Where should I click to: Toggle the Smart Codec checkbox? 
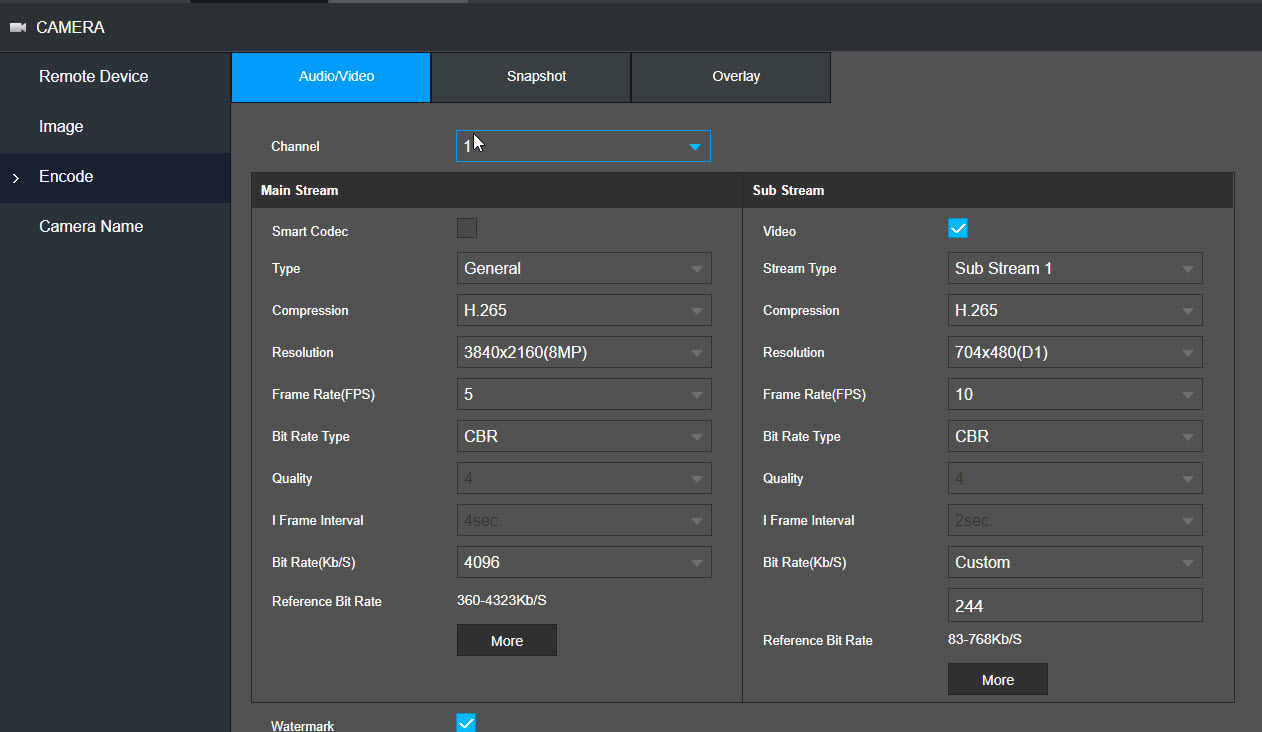tap(467, 228)
